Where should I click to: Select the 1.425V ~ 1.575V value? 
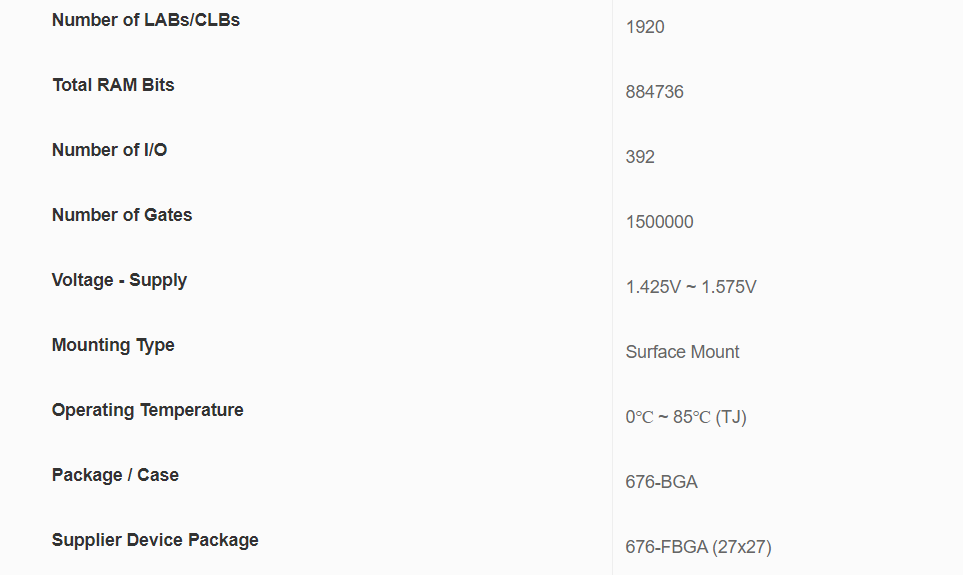click(x=691, y=287)
